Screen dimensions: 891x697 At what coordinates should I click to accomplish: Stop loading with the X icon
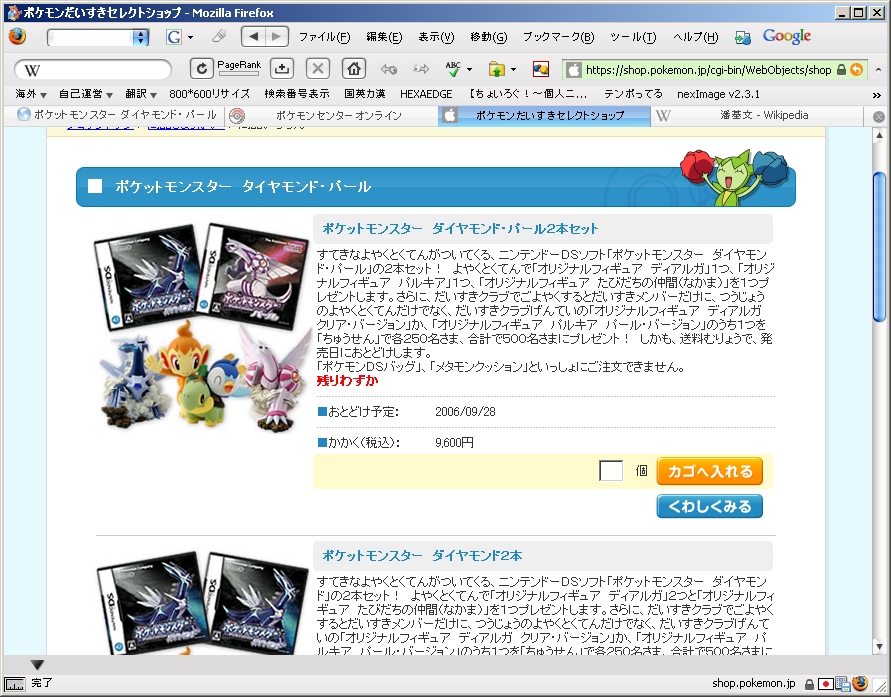318,69
